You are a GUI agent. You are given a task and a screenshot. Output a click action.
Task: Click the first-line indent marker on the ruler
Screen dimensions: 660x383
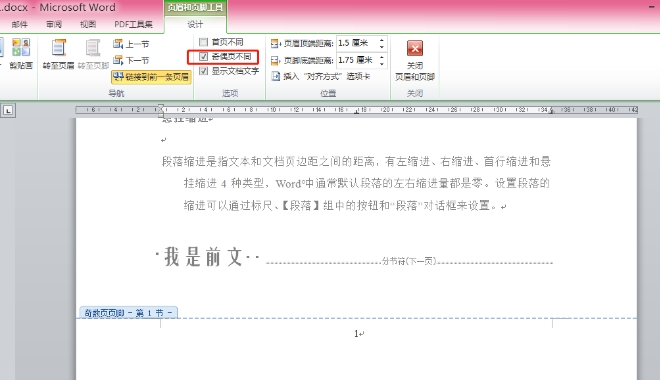[x=160, y=107]
